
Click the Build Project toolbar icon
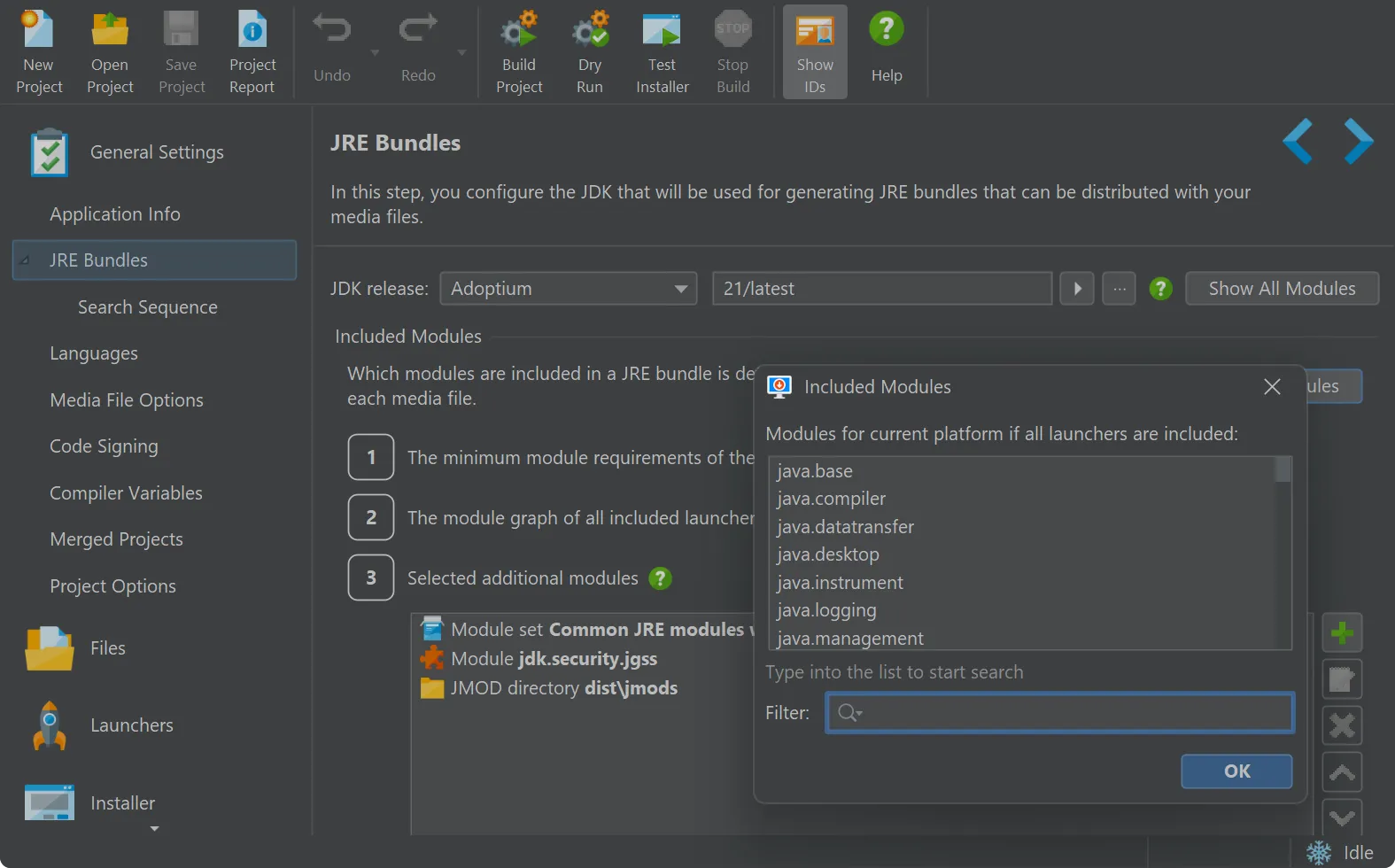point(519,52)
